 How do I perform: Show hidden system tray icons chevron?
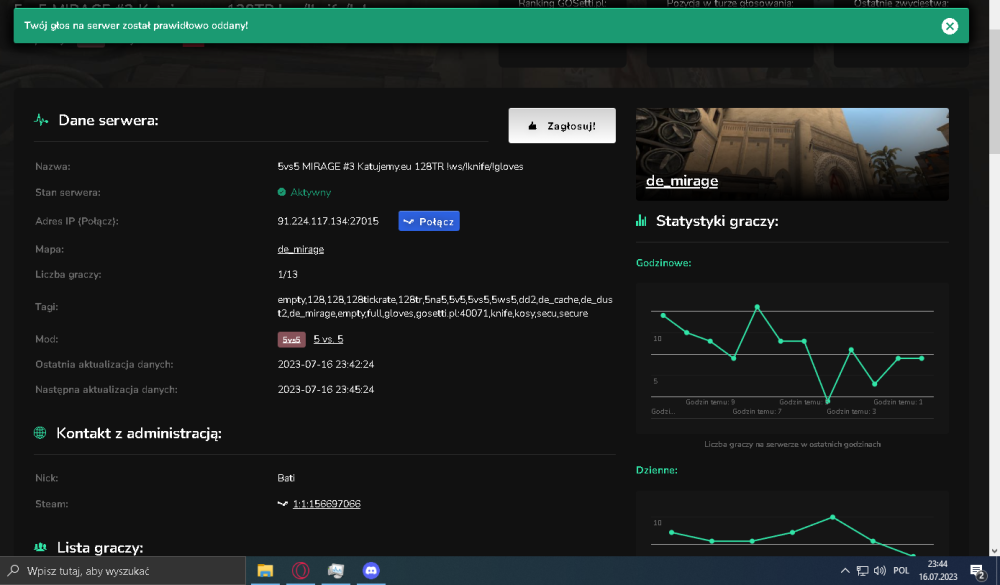point(845,570)
